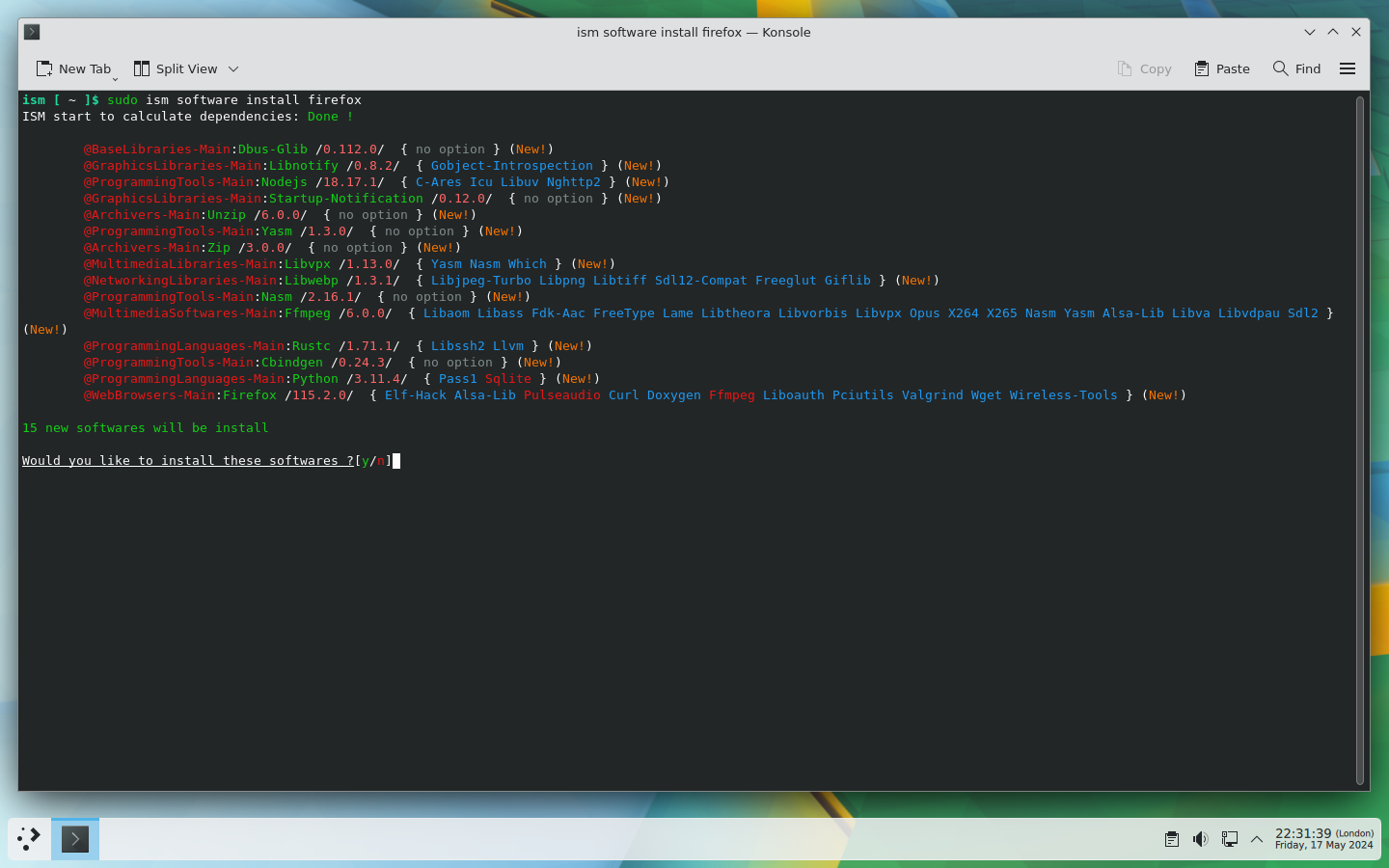Open the Find search tool
Image resolution: width=1389 pixels, height=868 pixels.
pyautogui.click(x=1296, y=68)
